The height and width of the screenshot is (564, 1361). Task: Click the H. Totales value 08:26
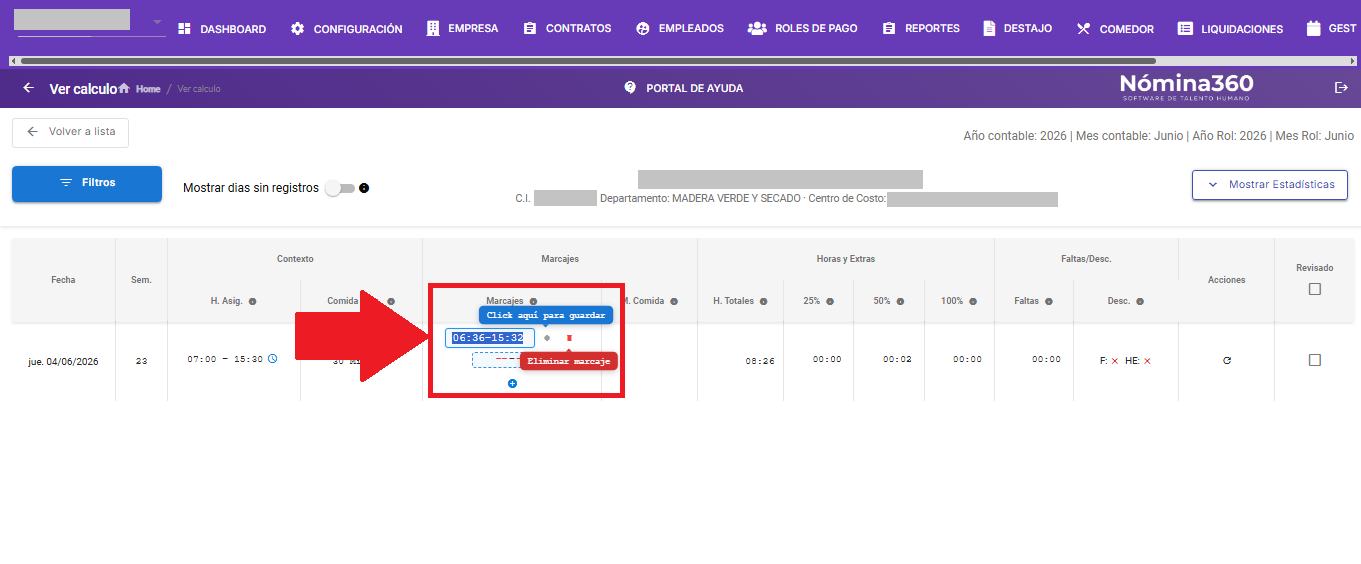760,361
